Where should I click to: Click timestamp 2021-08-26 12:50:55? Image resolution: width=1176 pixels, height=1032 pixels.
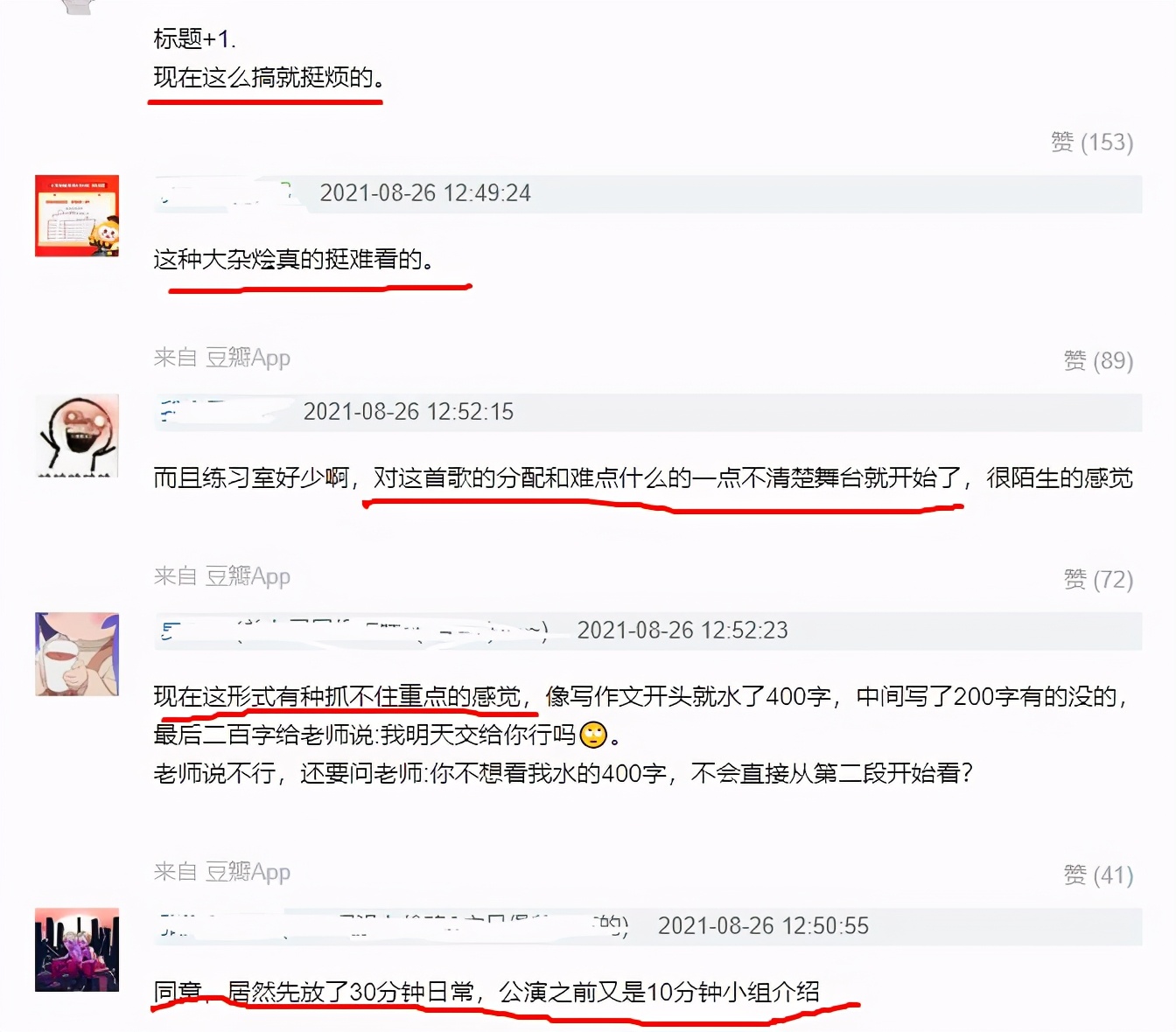763,926
